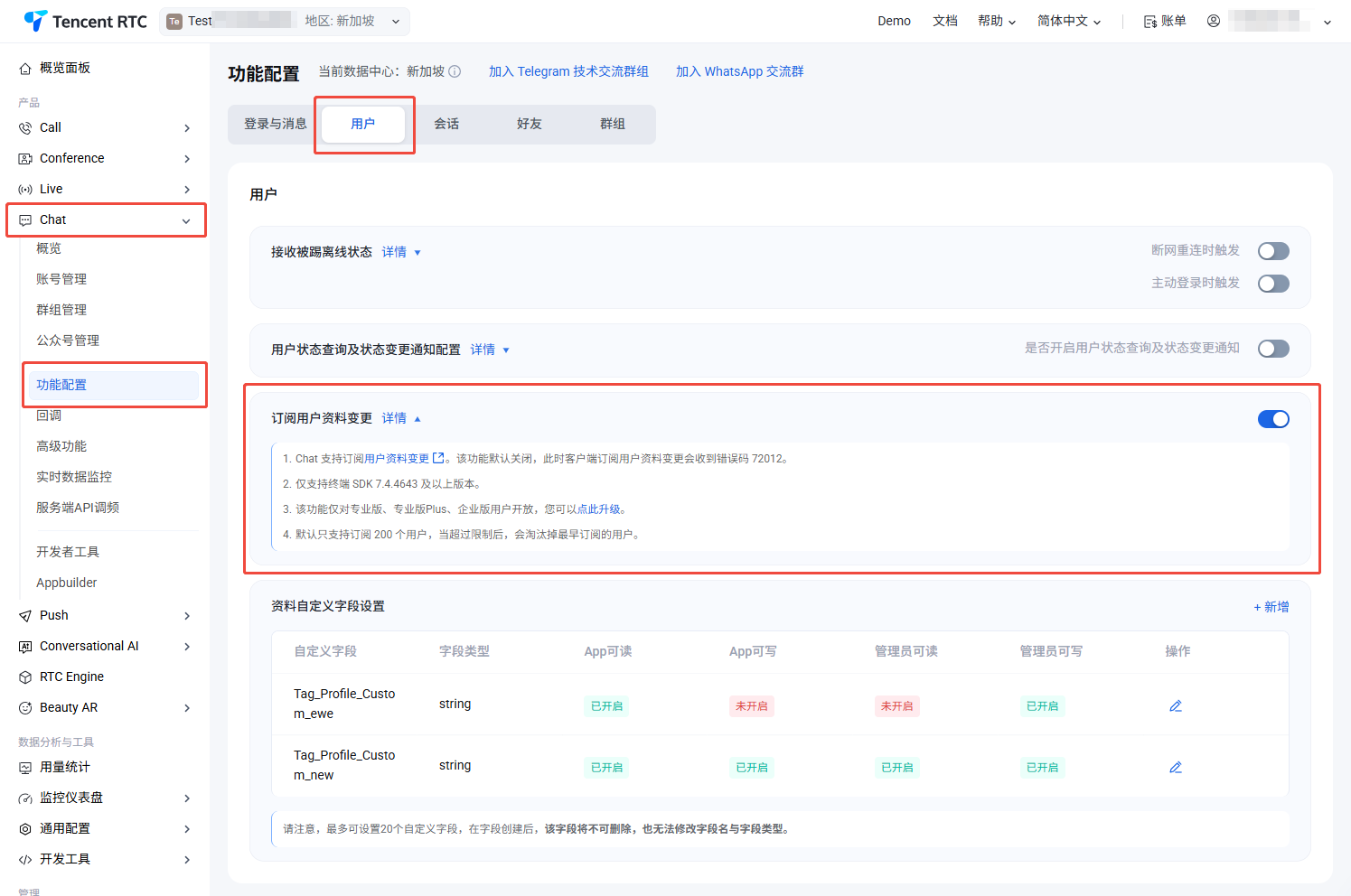Click the user account avatar icon

1214,21
